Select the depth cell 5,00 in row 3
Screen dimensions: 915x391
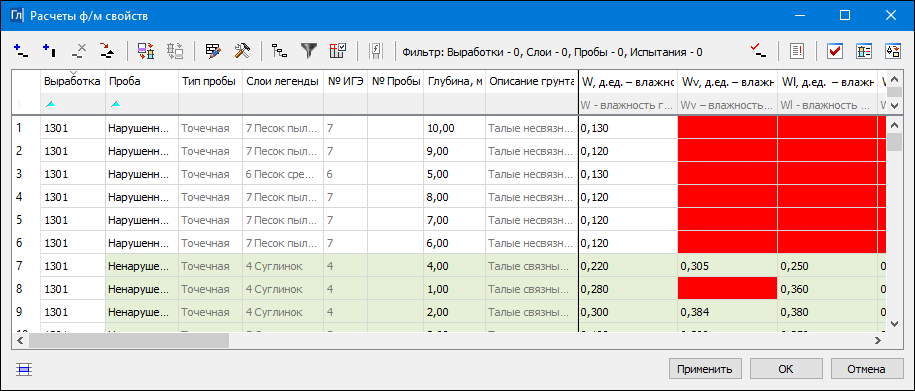click(455, 173)
